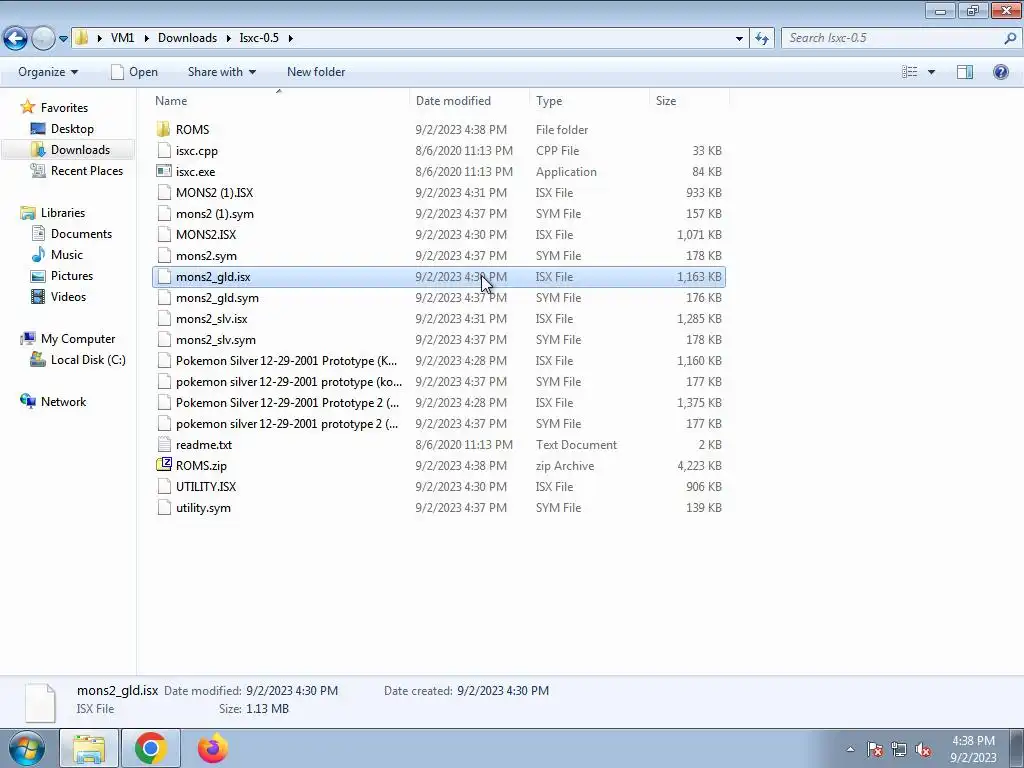Screen dimensions: 1024x768
Task: Click the Action Center flag tray icon
Action: [x=875, y=749]
